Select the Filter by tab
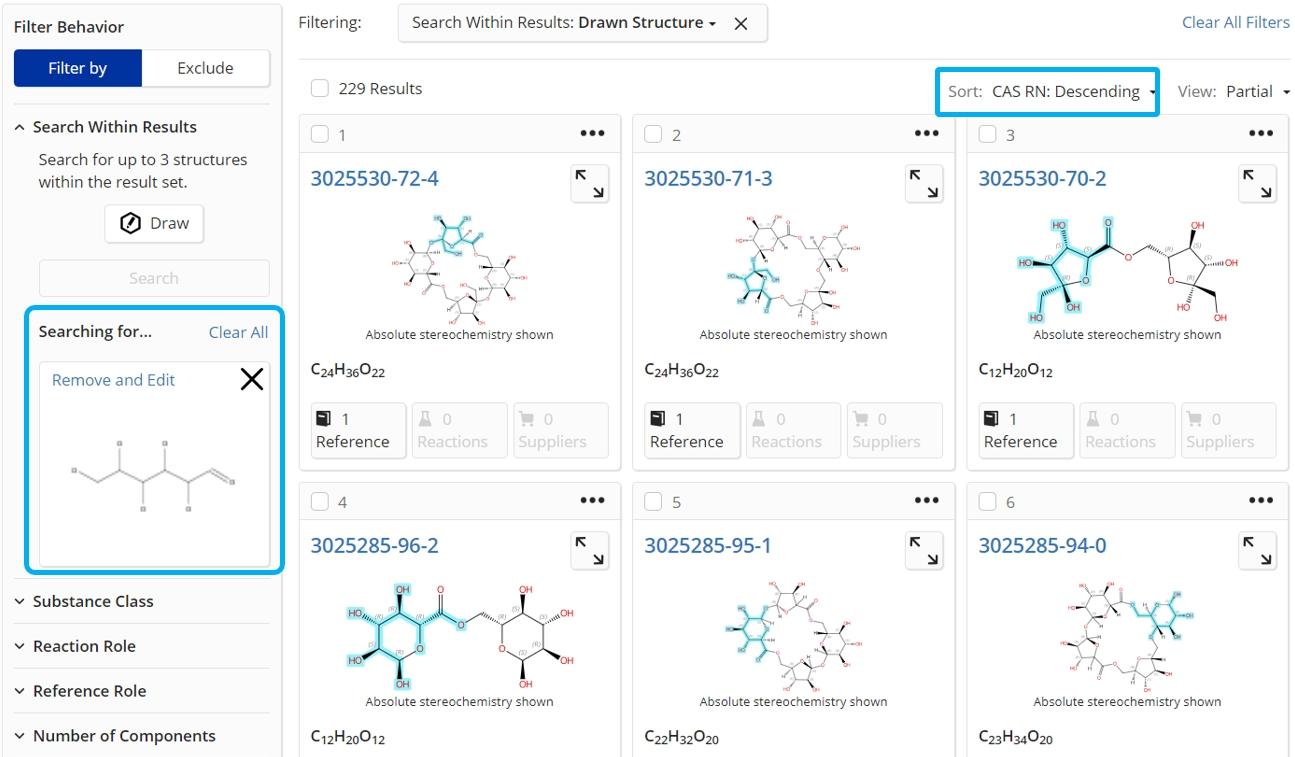The height and width of the screenshot is (757, 1295). point(78,68)
